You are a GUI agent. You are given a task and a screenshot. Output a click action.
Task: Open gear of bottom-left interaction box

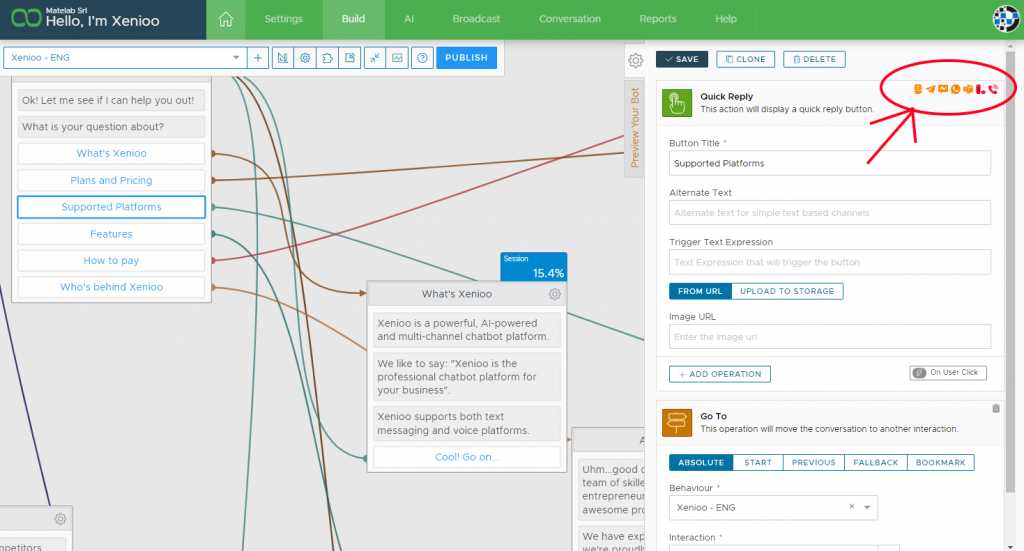(x=60, y=519)
